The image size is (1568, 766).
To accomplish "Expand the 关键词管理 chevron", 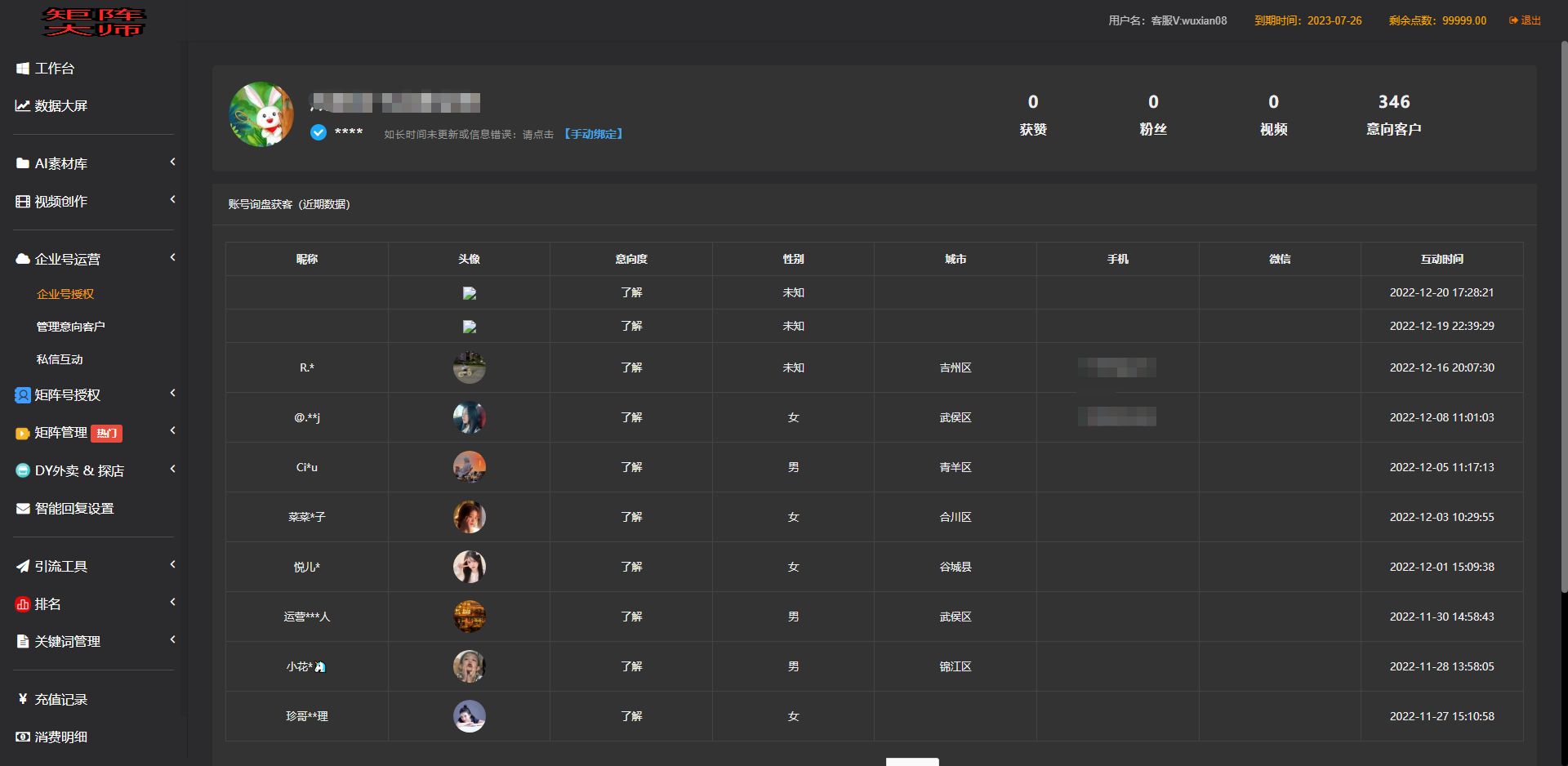I will [172, 640].
